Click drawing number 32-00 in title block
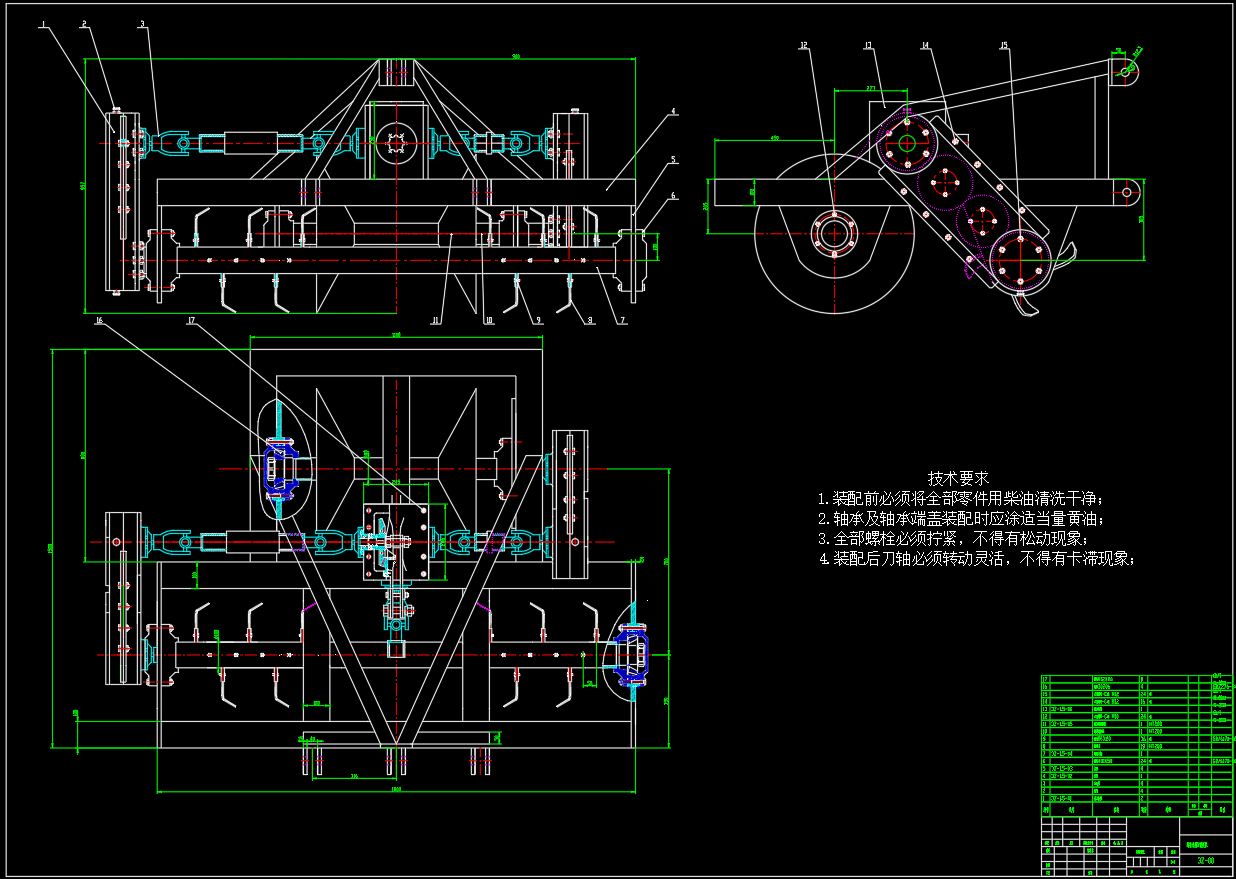Image resolution: width=1236 pixels, height=879 pixels. pos(1205,859)
